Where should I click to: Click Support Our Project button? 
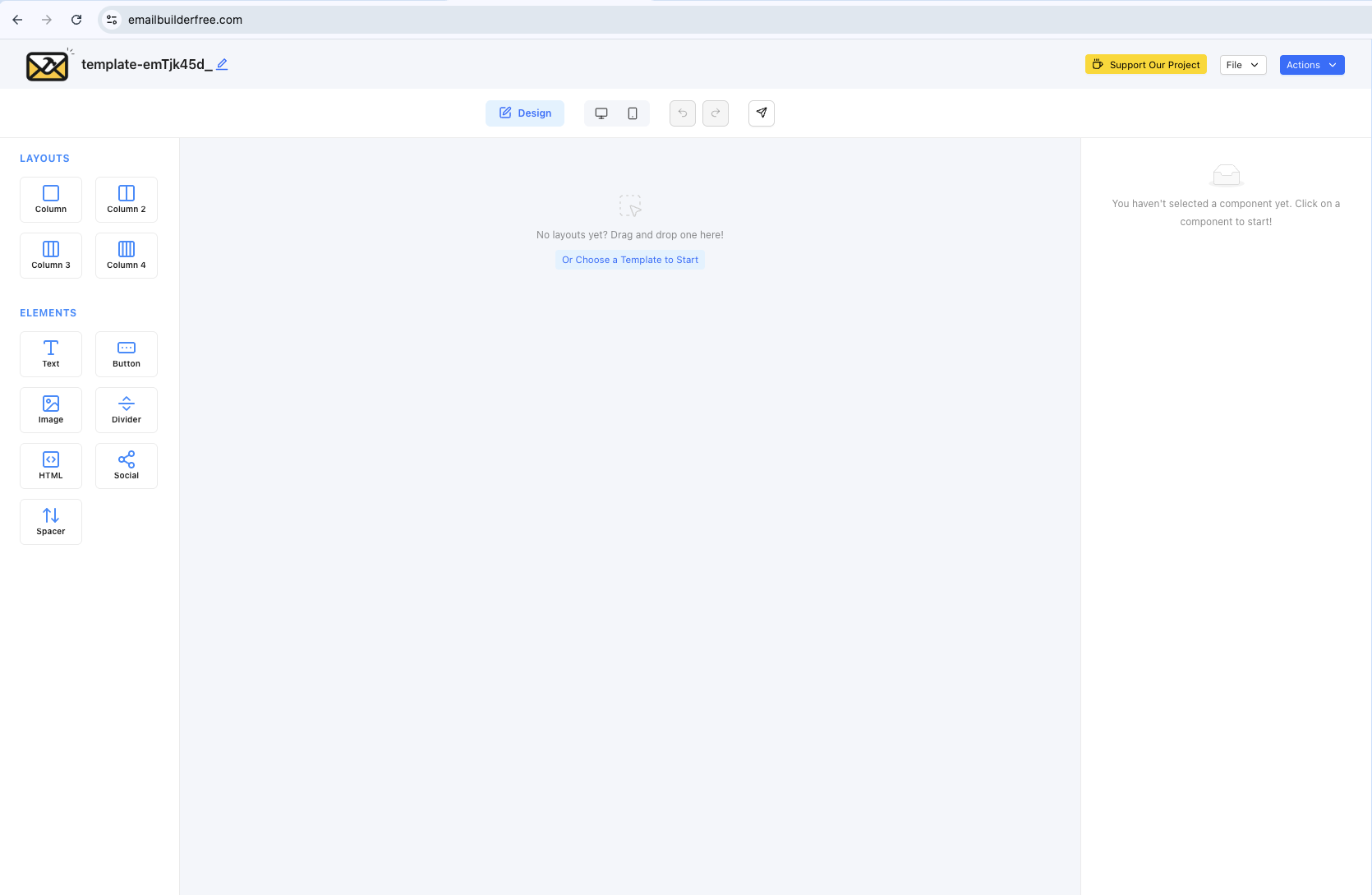1145,65
